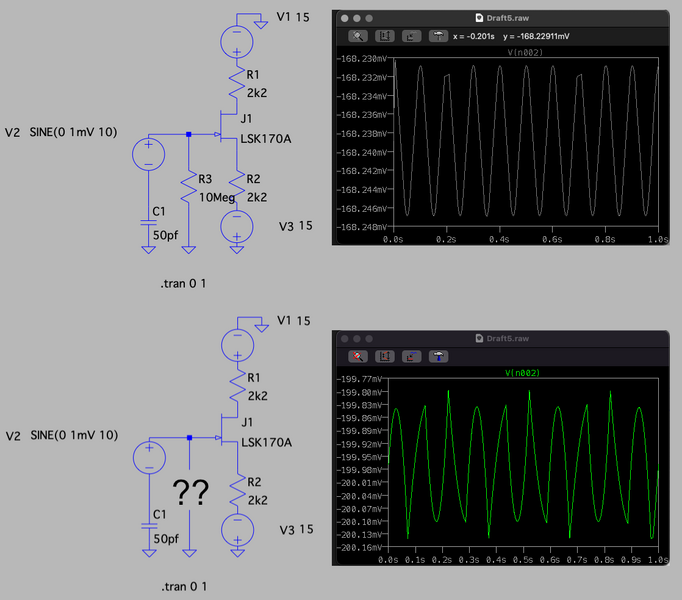682x600 pixels.
Task: Minimize the upper Draft5.raw plot window
Action: (x=358, y=18)
